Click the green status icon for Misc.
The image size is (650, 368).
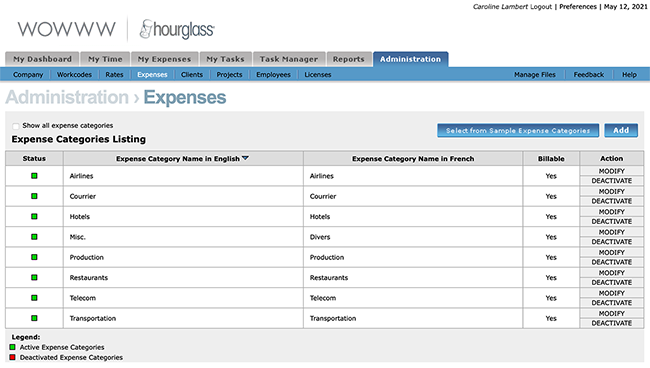tap(34, 237)
